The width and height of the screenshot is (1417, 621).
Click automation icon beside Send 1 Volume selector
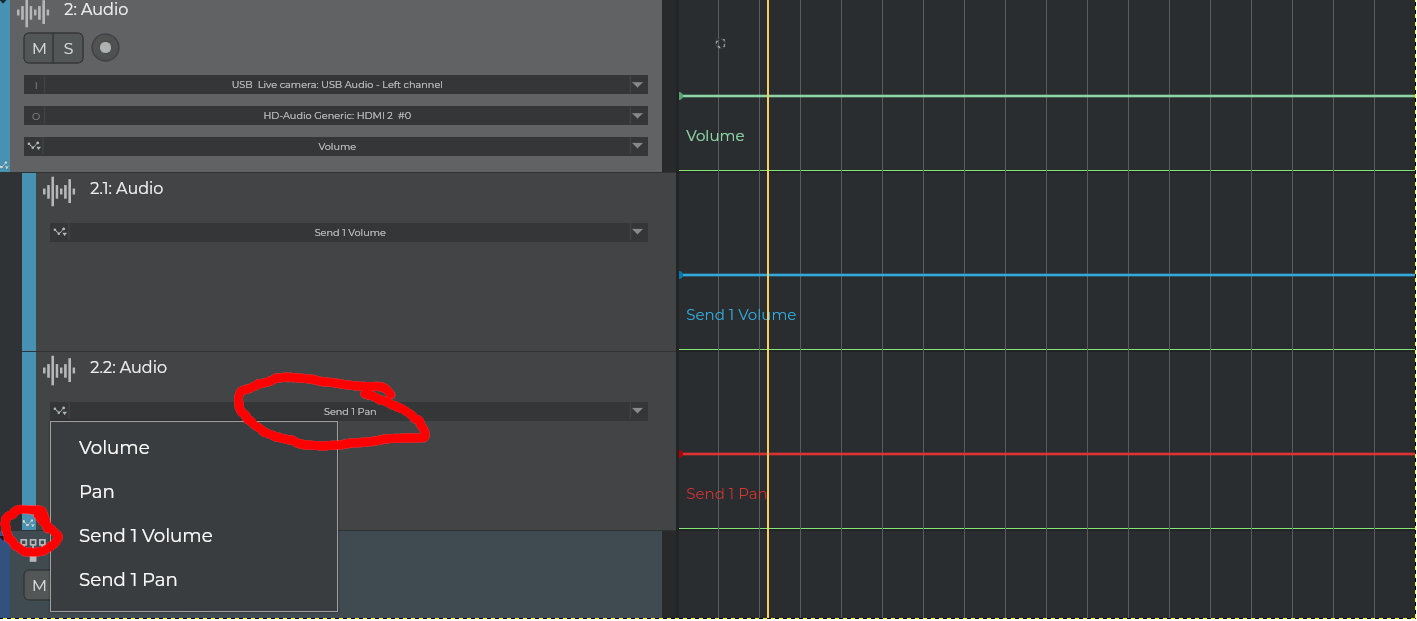click(60, 232)
